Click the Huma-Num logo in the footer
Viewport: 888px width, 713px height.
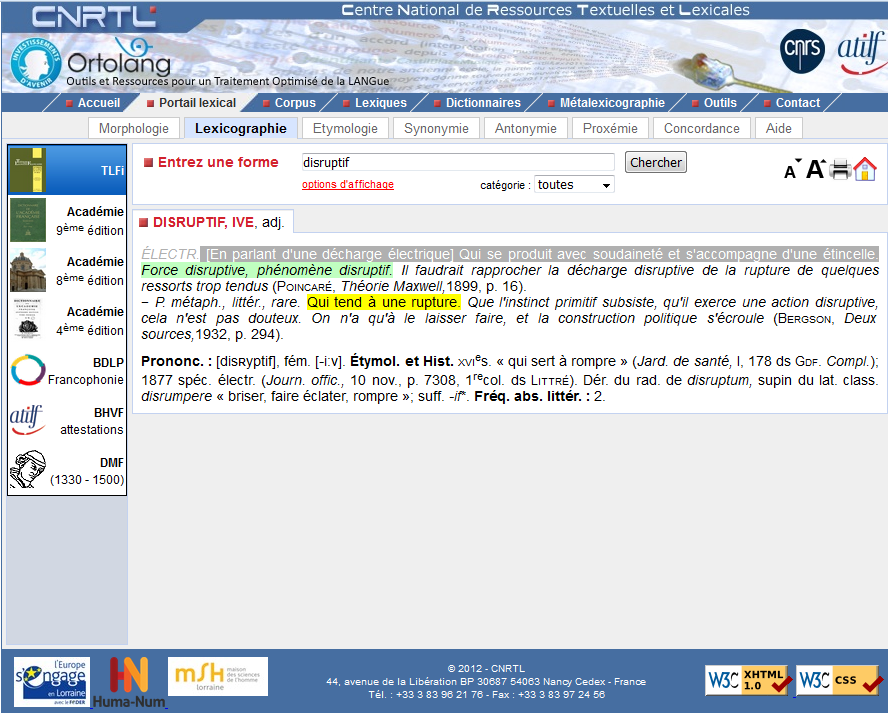[129, 682]
